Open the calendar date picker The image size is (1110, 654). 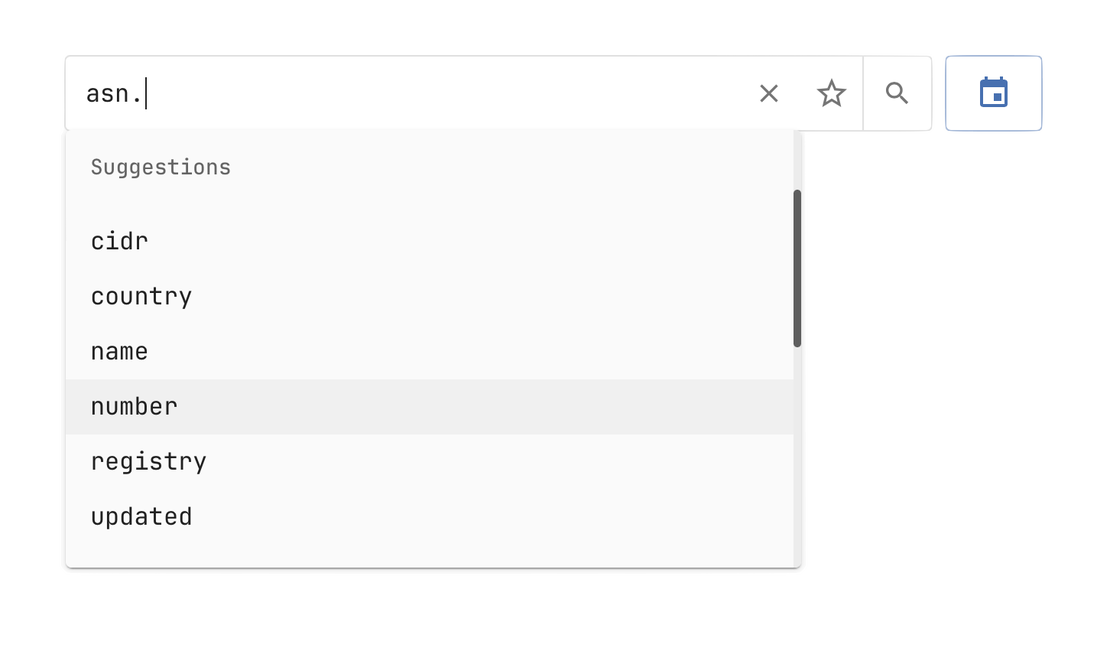pos(993,93)
